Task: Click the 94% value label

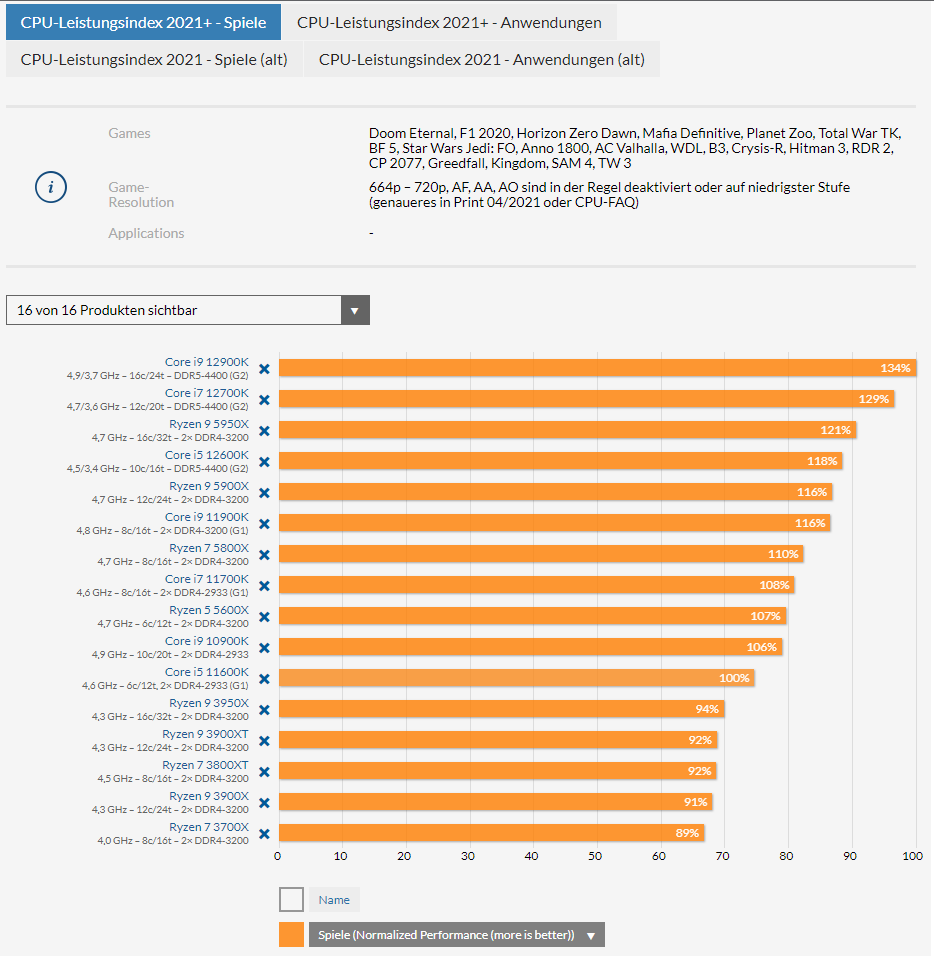Action: [707, 709]
